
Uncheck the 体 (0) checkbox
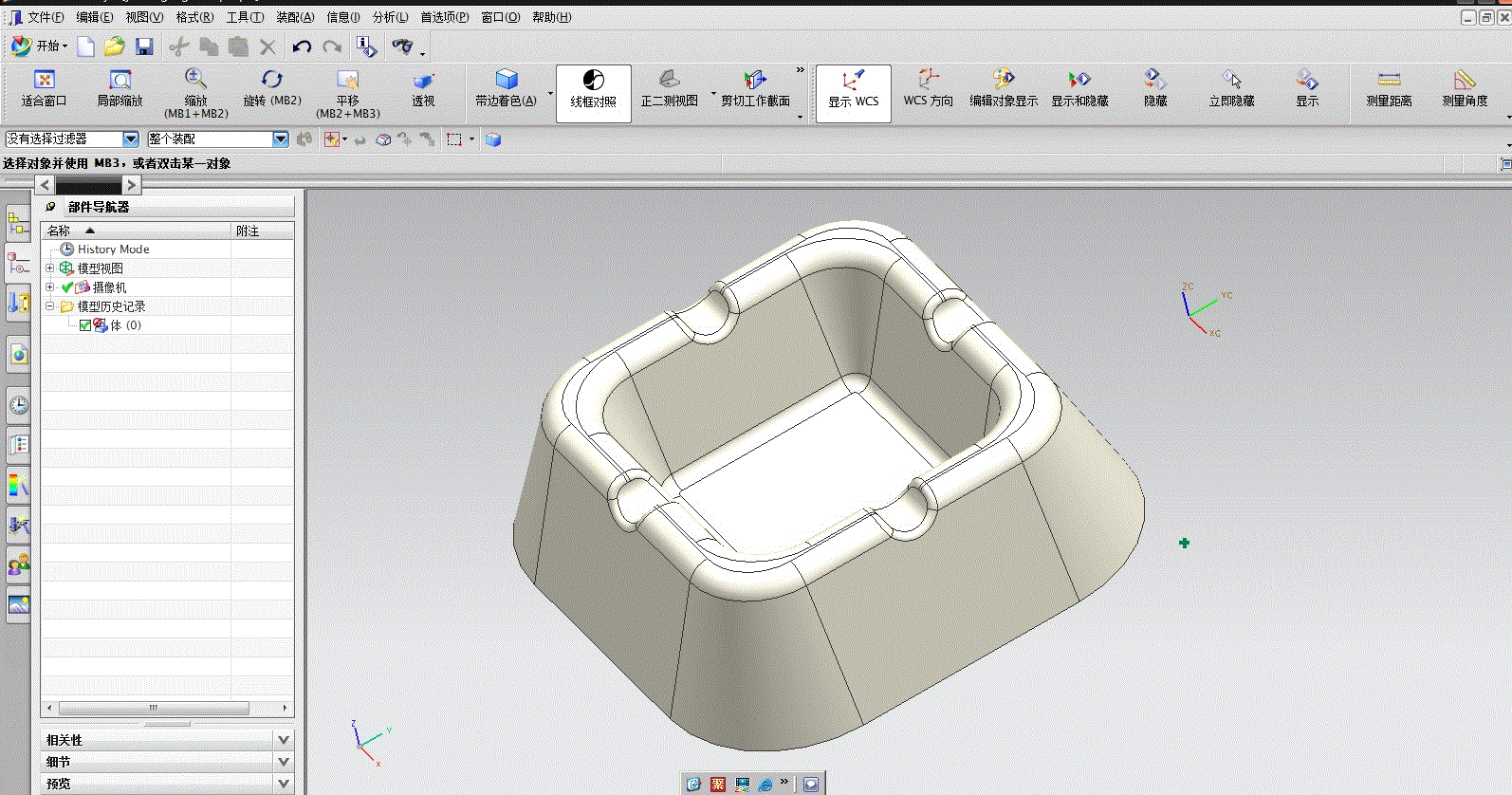pyautogui.click(x=85, y=325)
